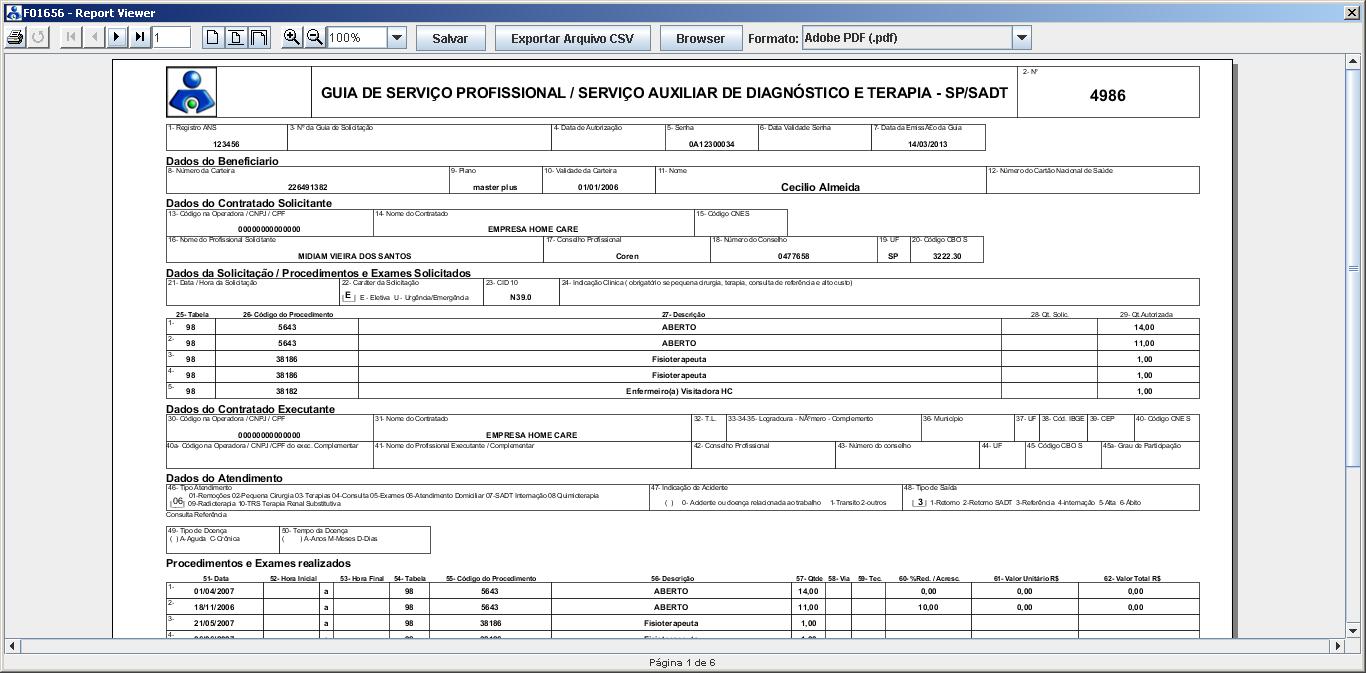Click the date 18/11/2006 in realized procedures
The height and width of the screenshot is (673, 1366).
click(214, 607)
